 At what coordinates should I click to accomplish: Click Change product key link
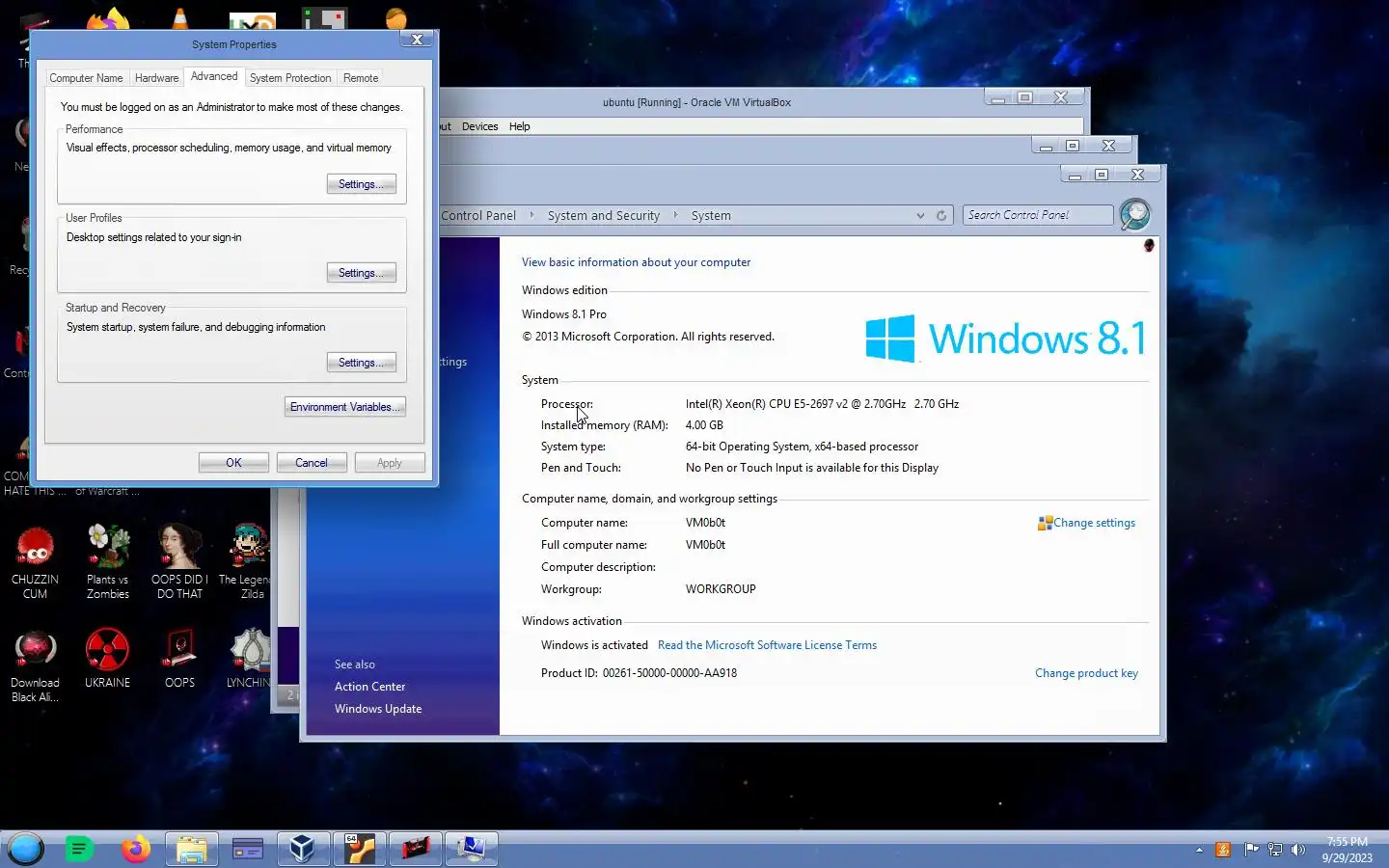click(x=1086, y=673)
